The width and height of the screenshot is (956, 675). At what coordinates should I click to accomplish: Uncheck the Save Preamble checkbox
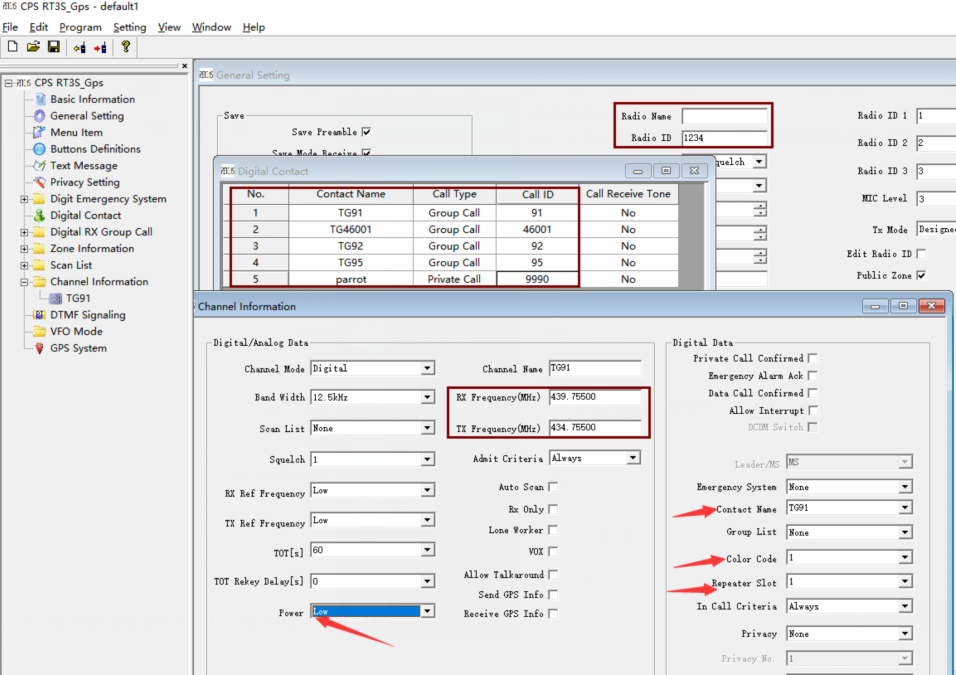click(366, 132)
